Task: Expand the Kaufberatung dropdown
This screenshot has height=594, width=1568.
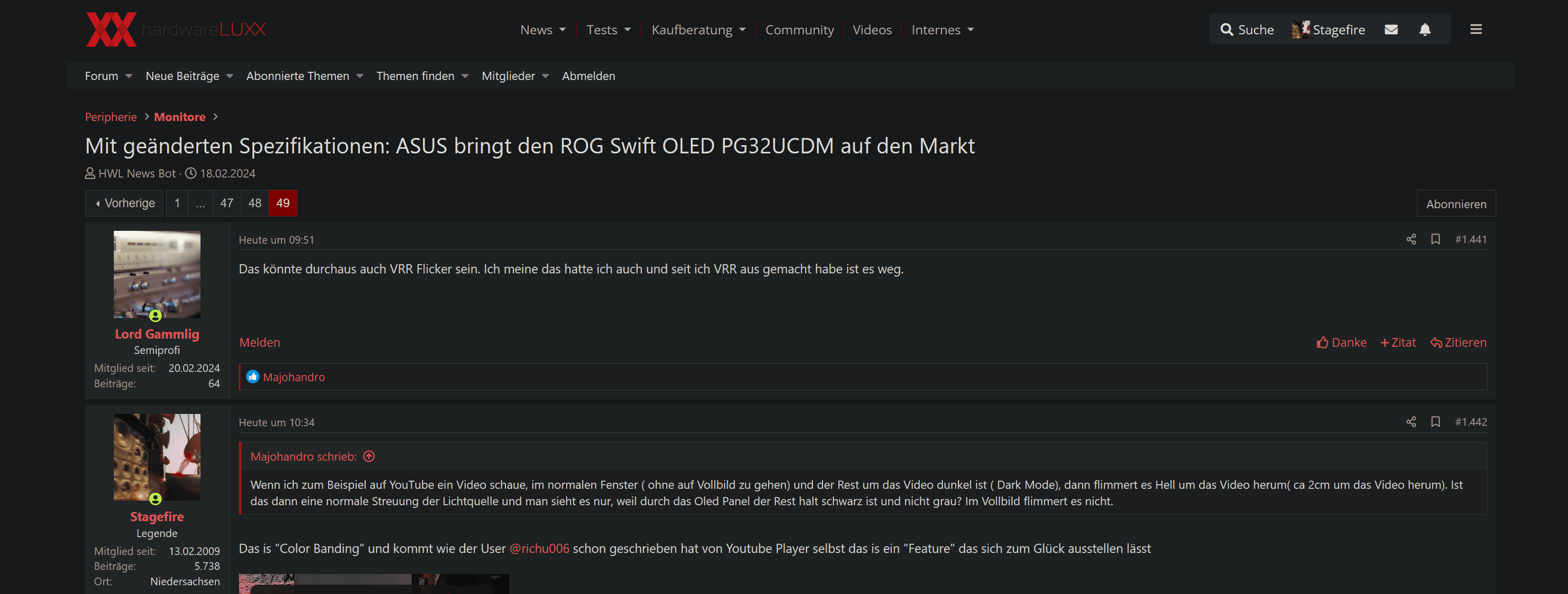Action: coord(742,30)
